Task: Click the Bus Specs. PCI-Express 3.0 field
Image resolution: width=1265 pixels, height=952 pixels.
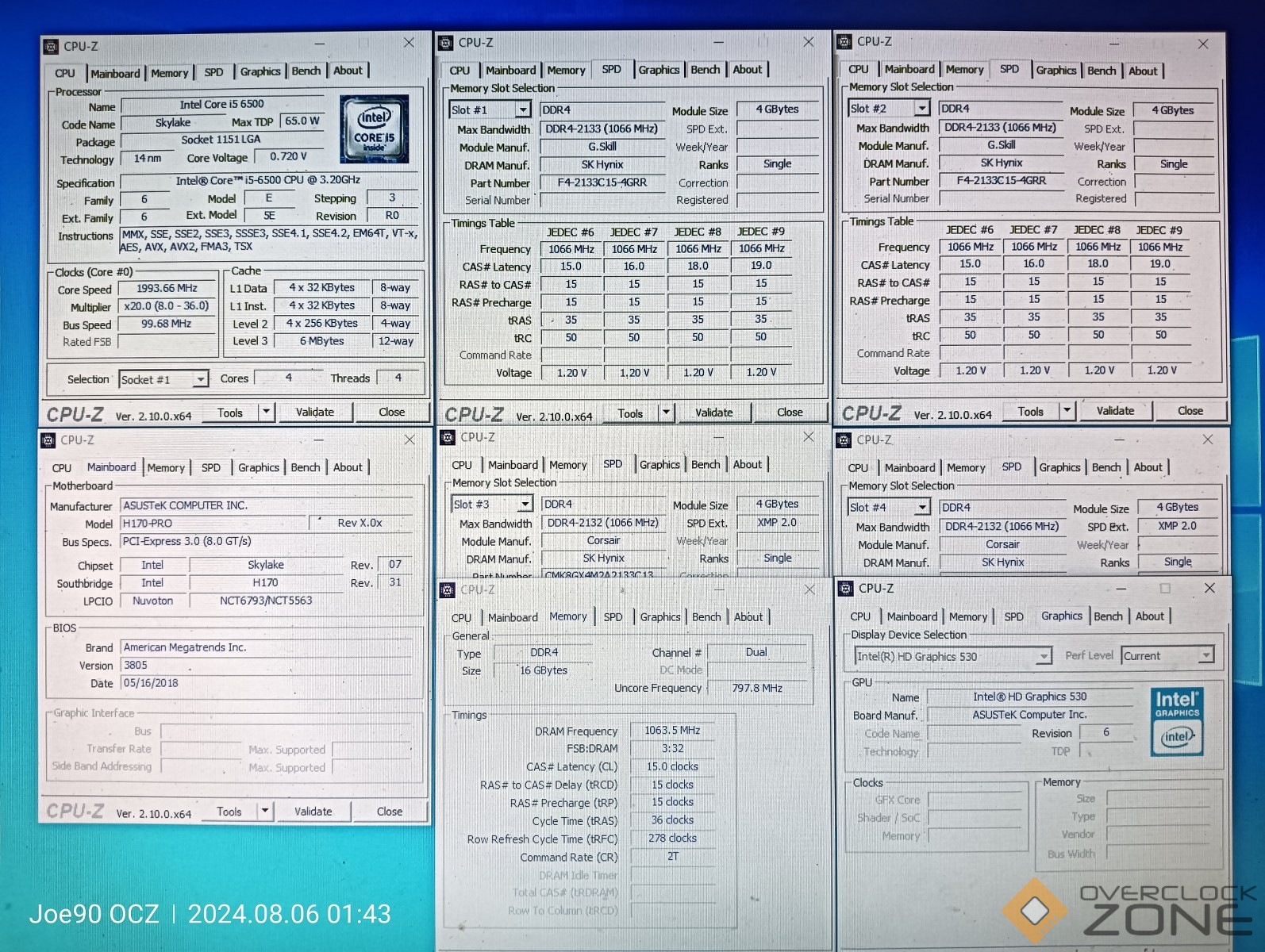Action: (x=266, y=541)
